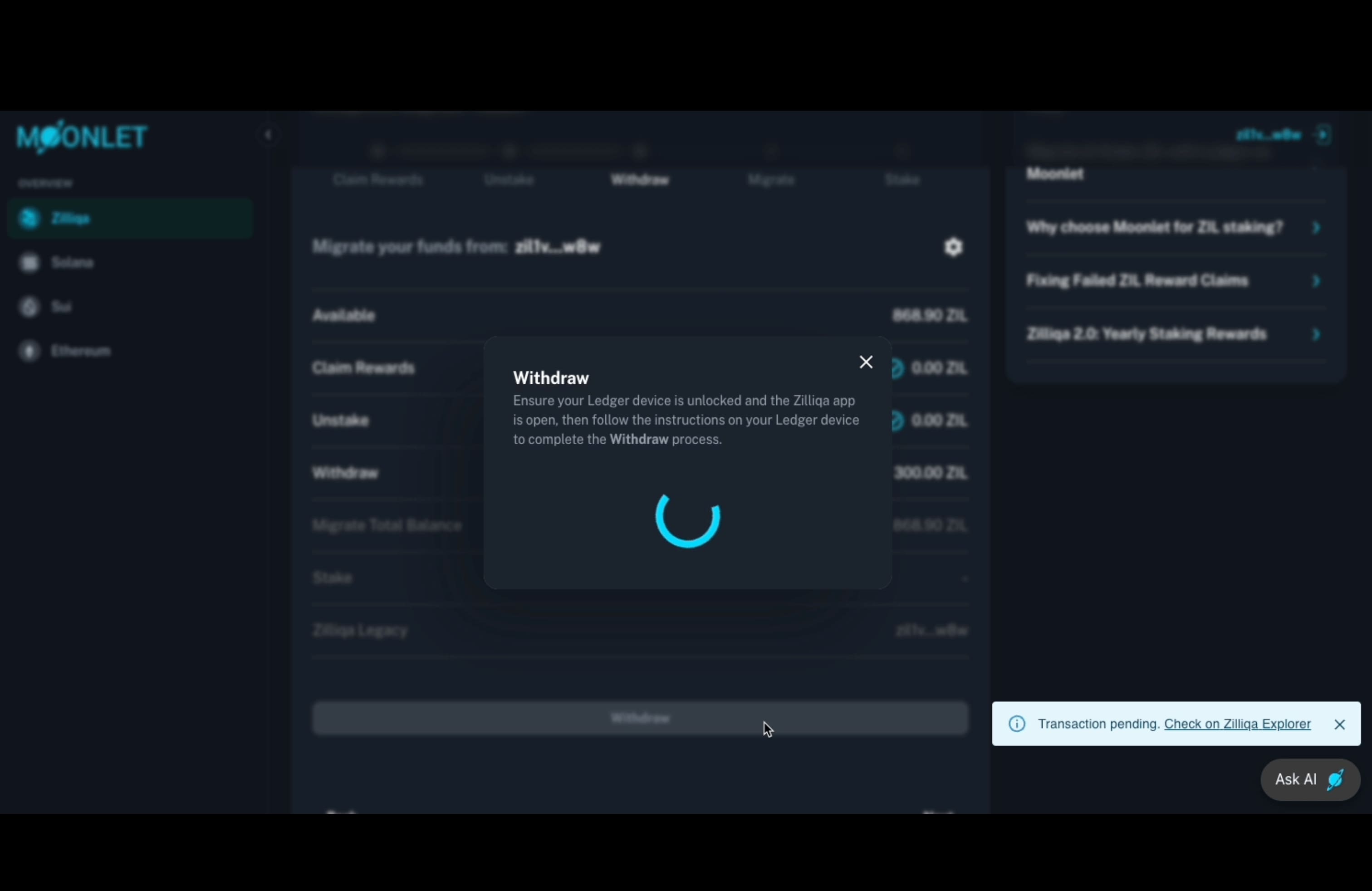Switch to the Unstake tab
This screenshot has width=1372, height=891.
[509, 180]
